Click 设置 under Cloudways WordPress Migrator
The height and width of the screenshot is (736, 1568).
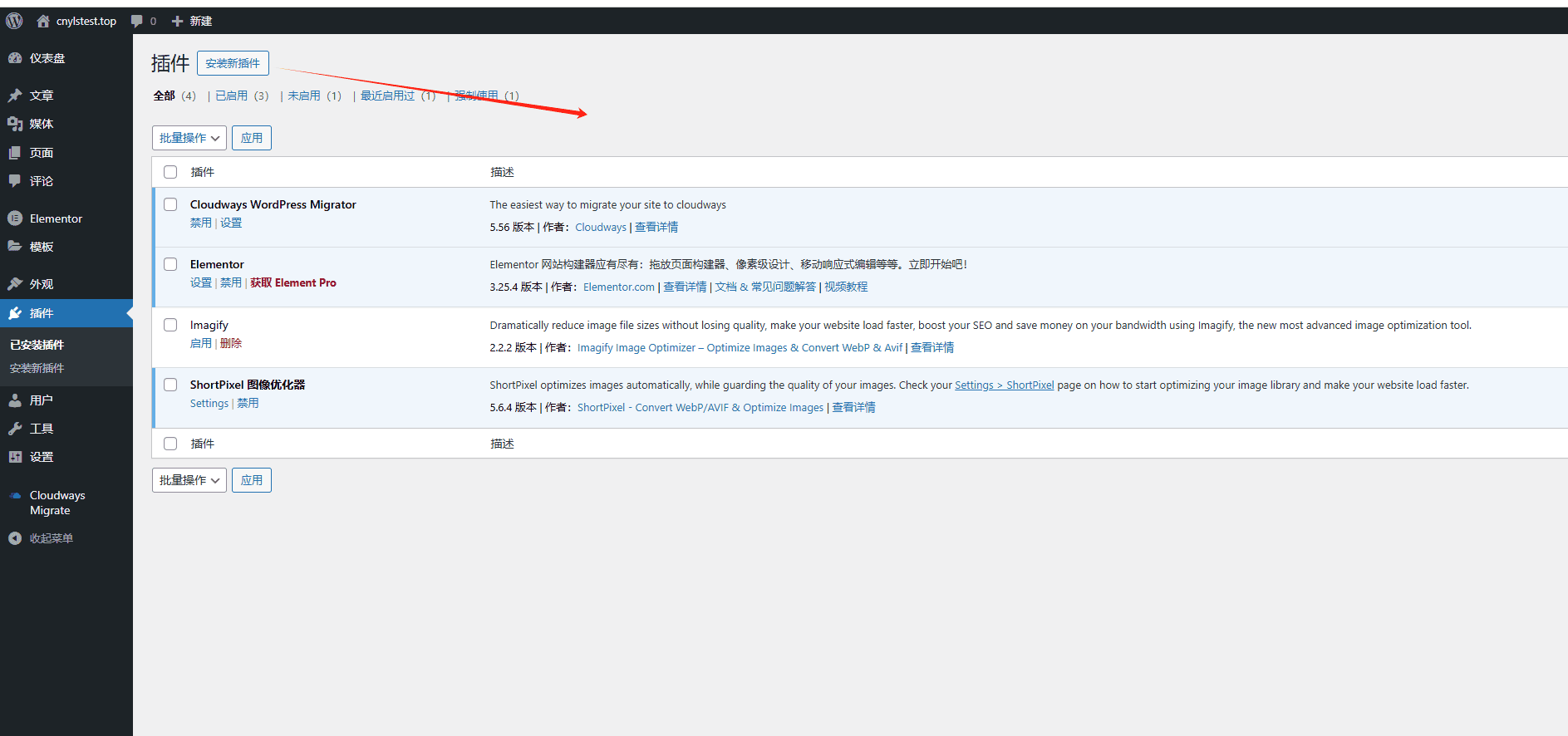(231, 223)
